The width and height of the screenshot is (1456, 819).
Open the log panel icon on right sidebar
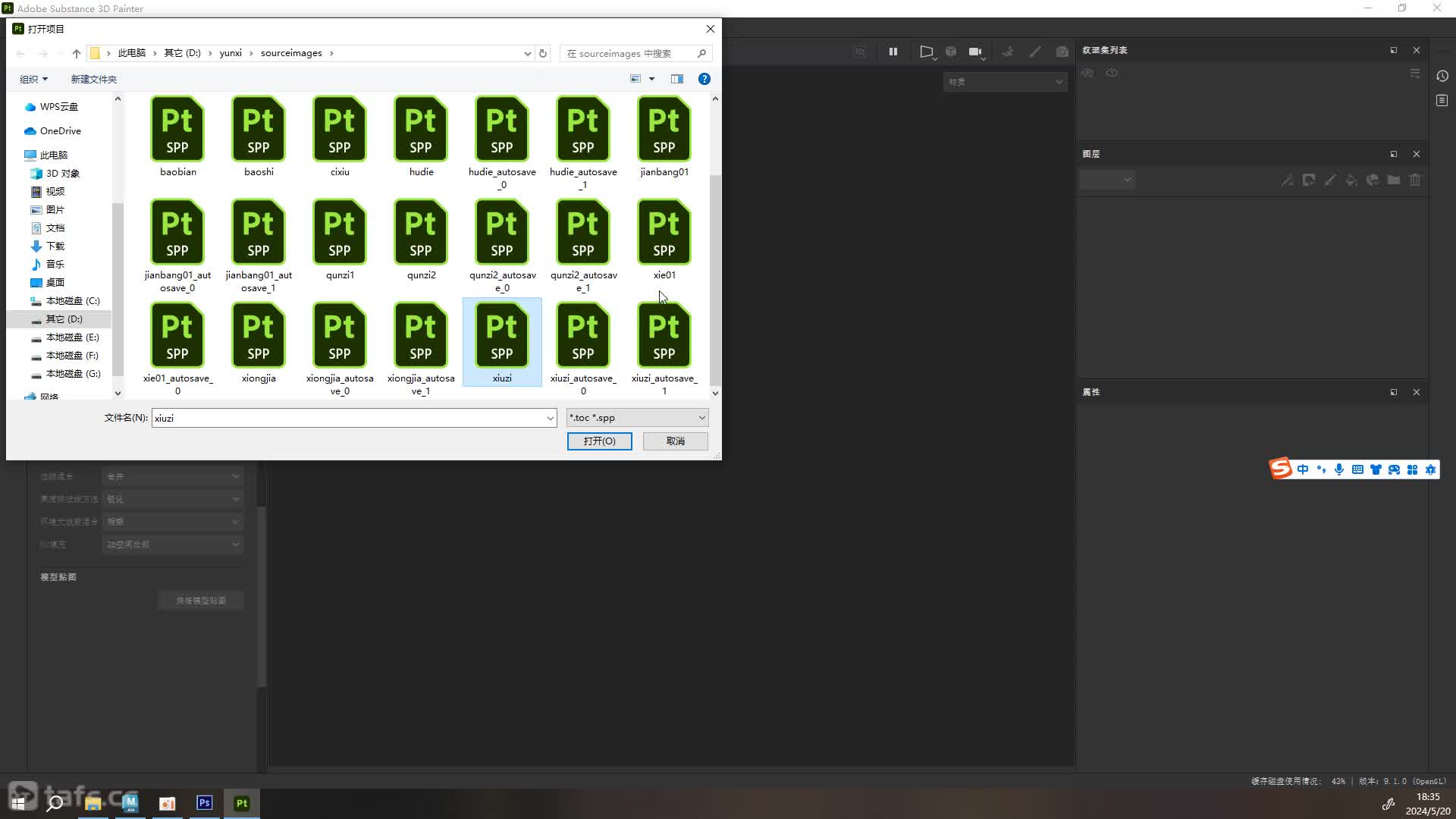click(x=1442, y=100)
